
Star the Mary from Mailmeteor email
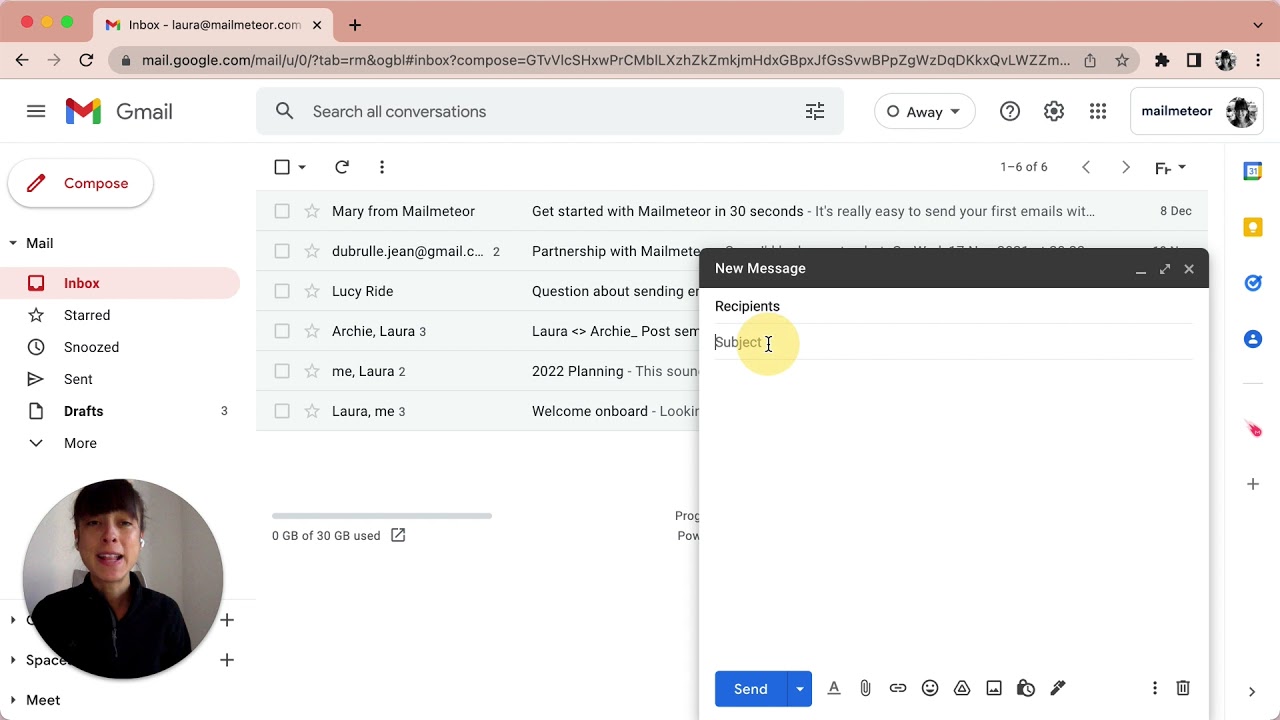(312, 211)
